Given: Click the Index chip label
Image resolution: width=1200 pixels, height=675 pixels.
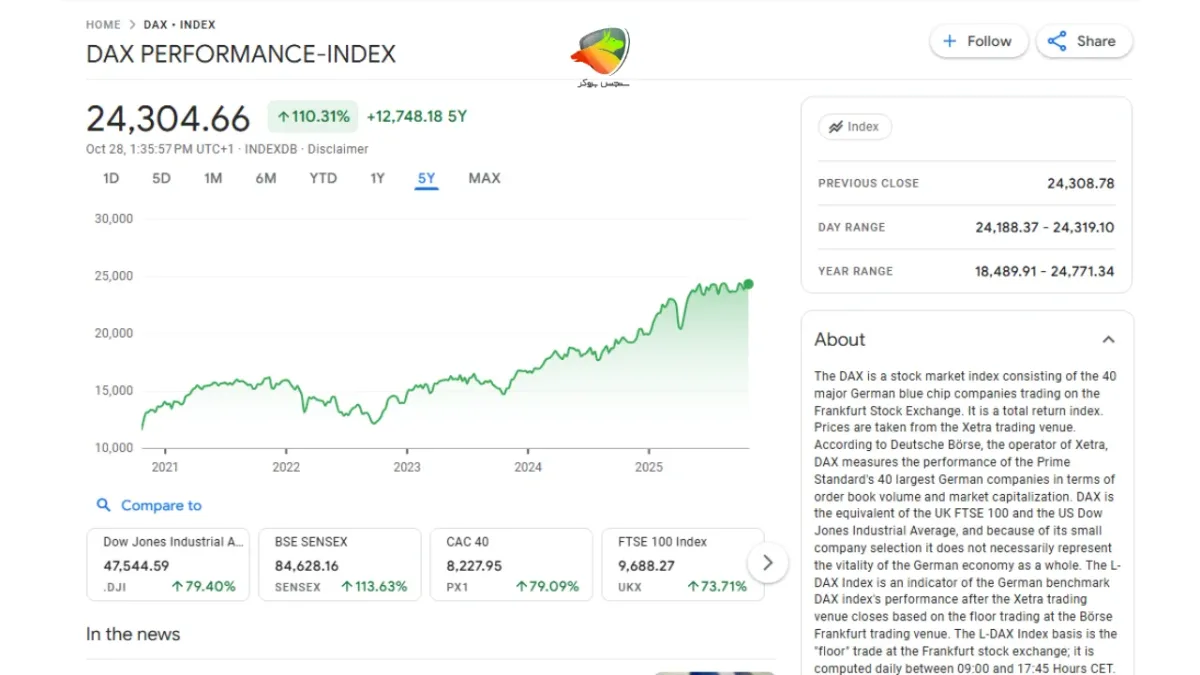Looking at the screenshot, I should tap(855, 127).
